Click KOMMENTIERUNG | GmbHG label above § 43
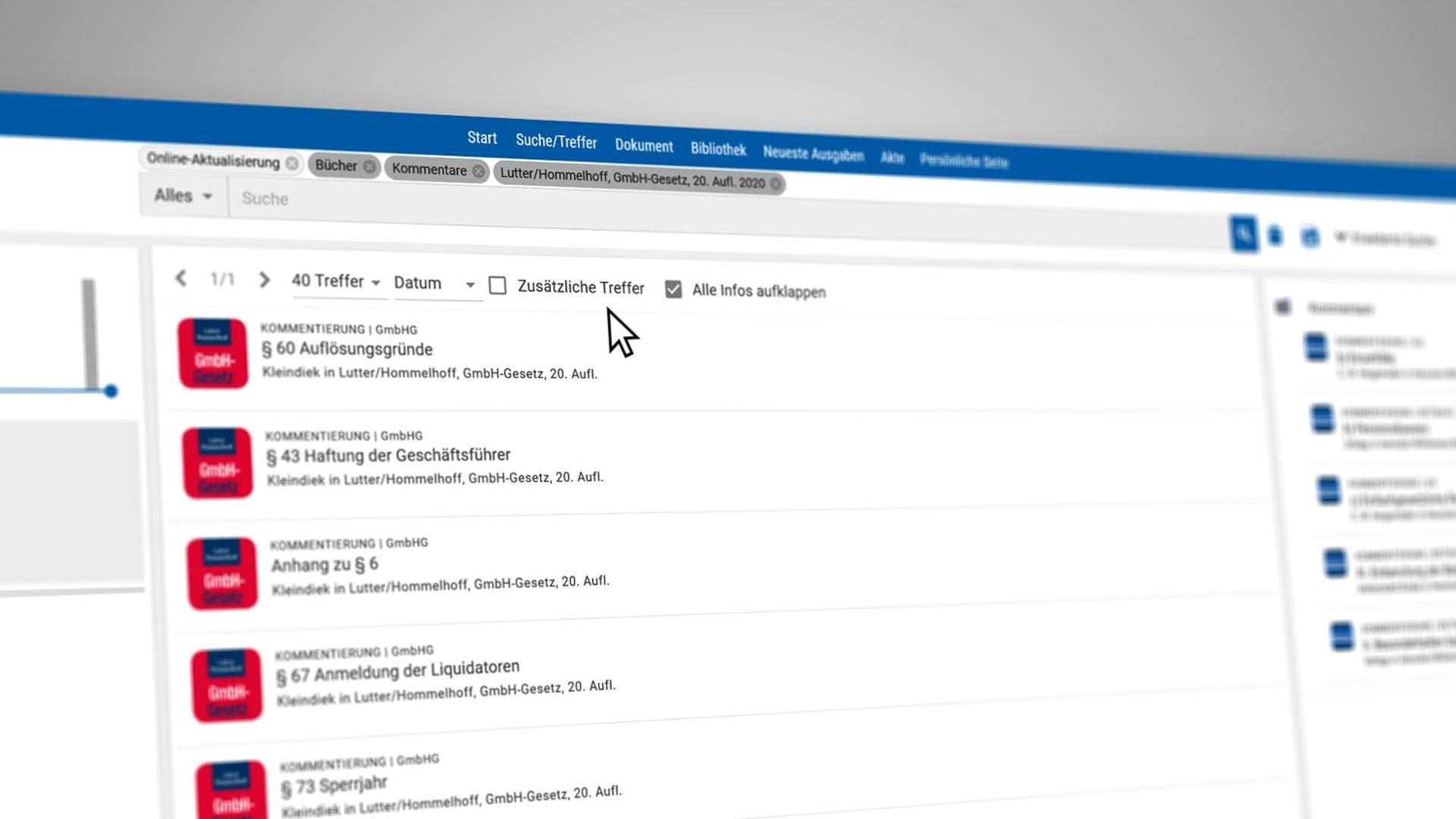 tap(344, 436)
